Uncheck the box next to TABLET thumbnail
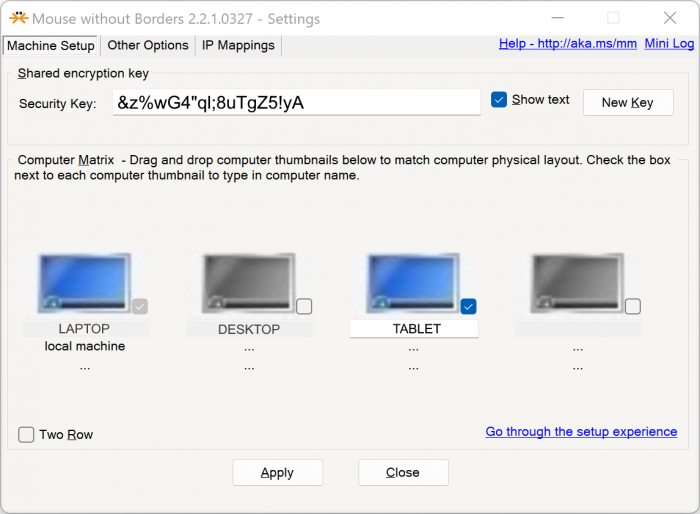The width and height of the screenshot is (700, 514). 468,306
